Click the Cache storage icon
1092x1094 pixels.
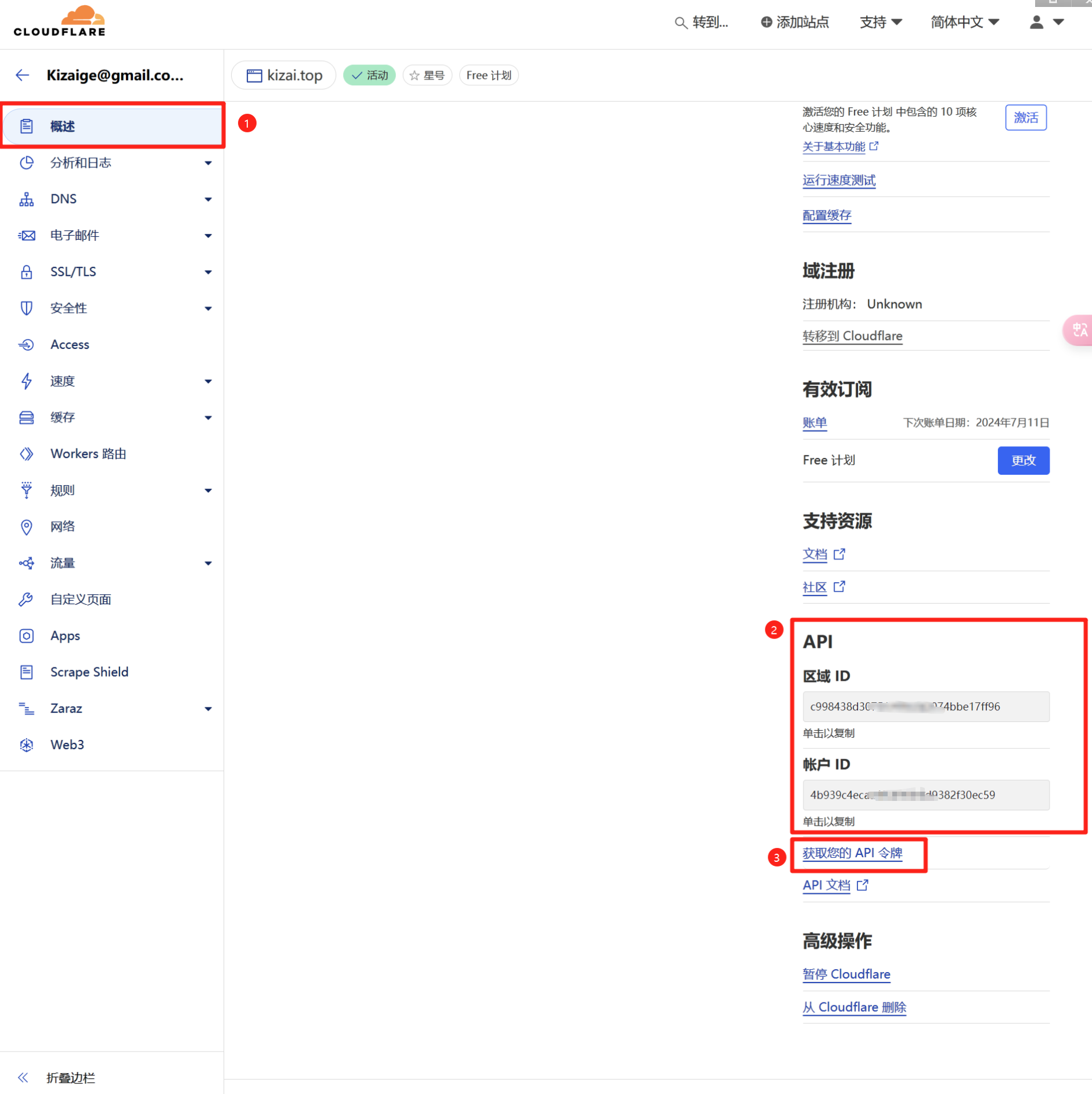point(26,417)
